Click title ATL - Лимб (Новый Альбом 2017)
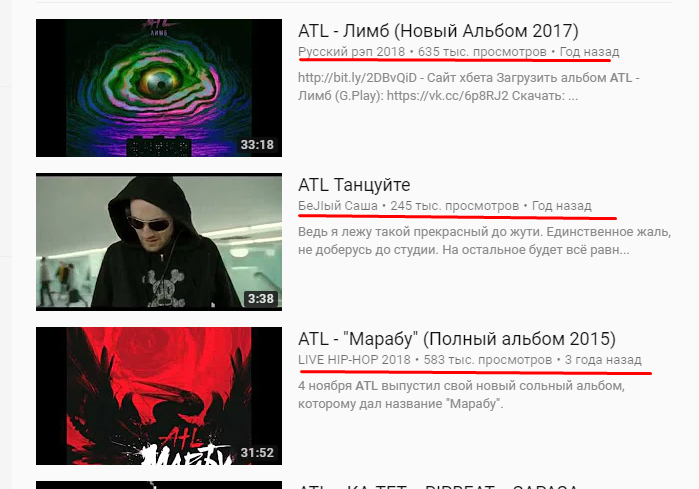Viewport: 699px width, 489px height. [x=438, y=31]
